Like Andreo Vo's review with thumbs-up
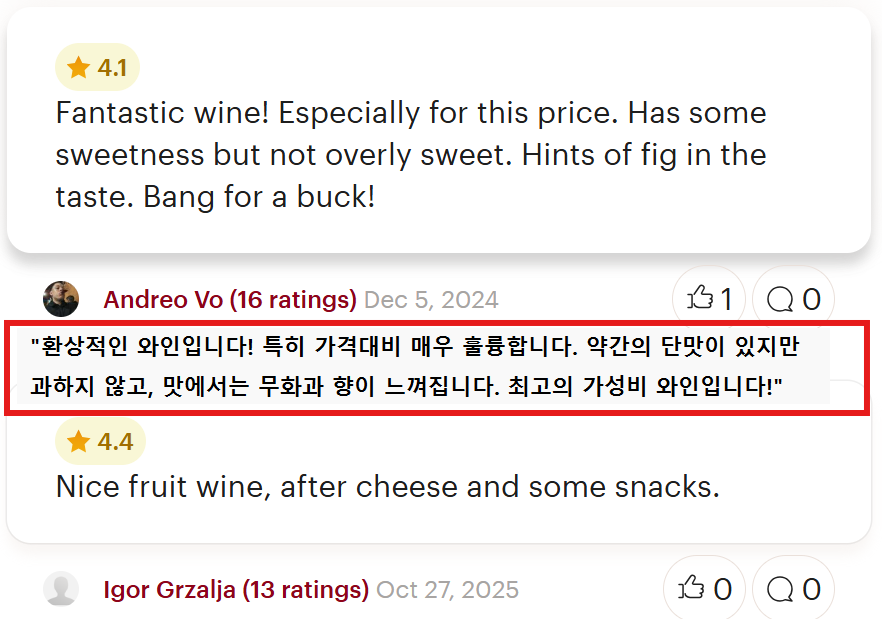The width and height of the screenshot is (882, 619). coord(700,298)
